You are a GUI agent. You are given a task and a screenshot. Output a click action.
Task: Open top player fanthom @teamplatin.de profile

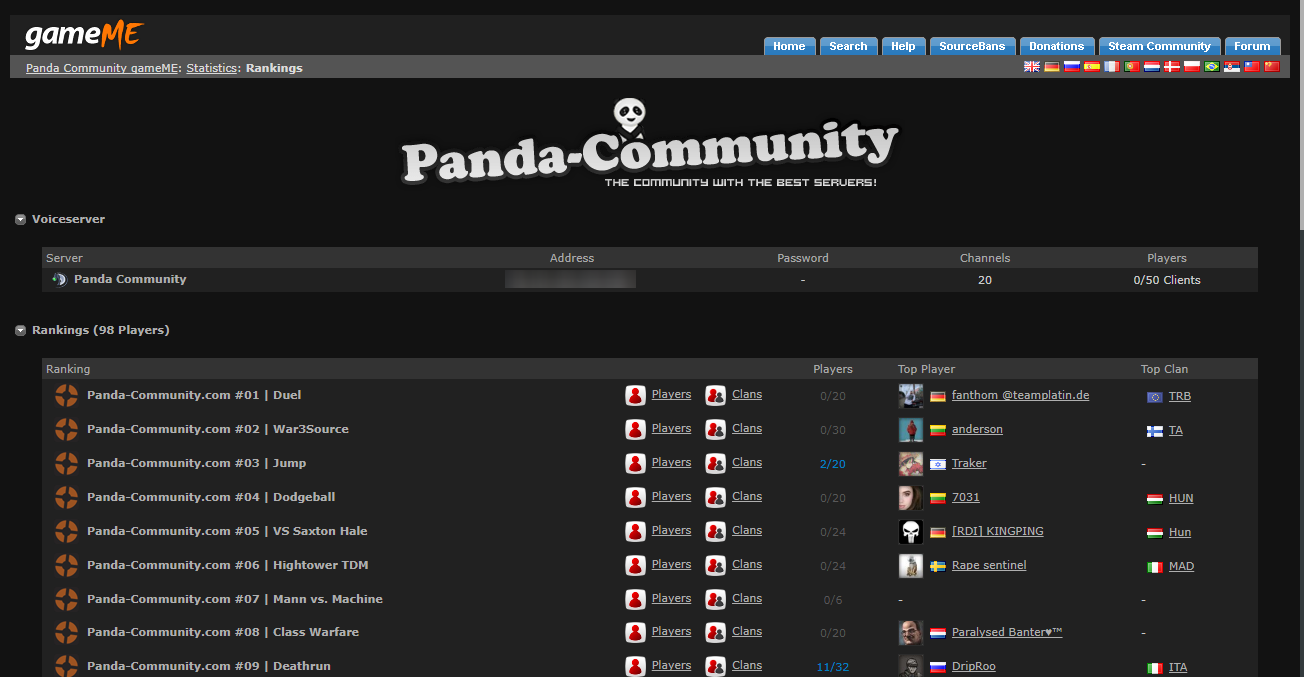(1020, 395)
